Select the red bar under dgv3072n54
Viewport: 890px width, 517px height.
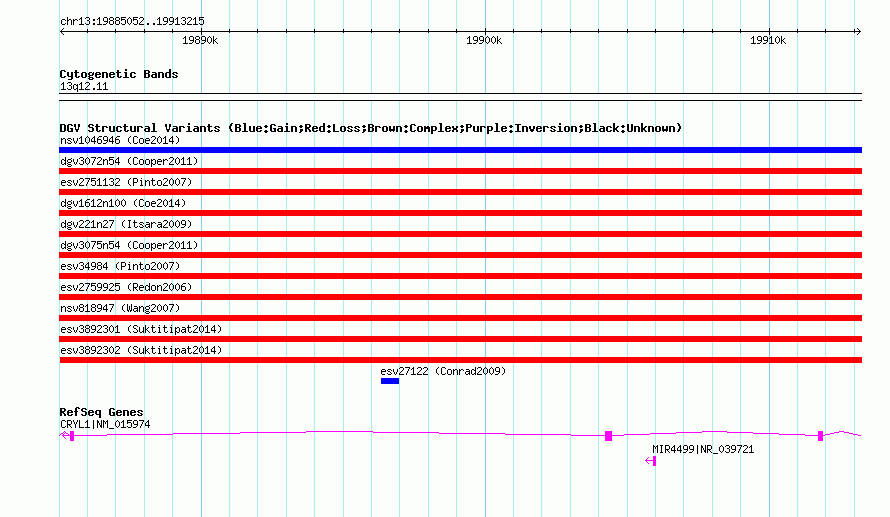[x=460, y=171]
